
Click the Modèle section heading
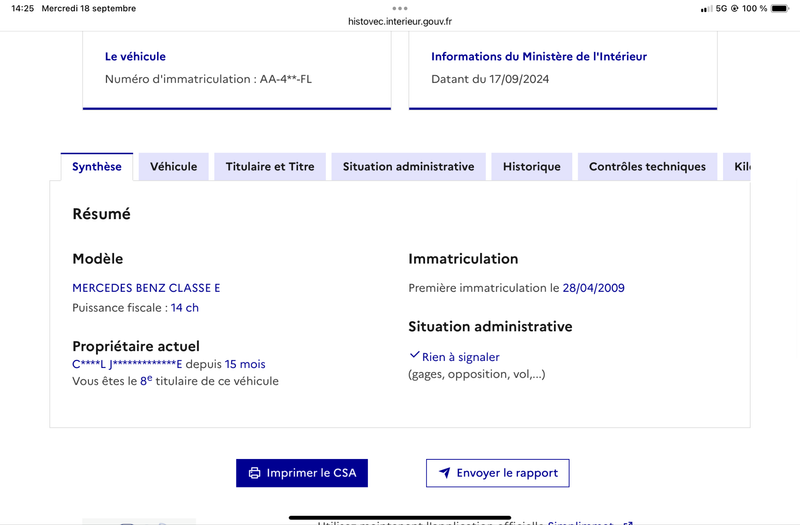(97, 259)
